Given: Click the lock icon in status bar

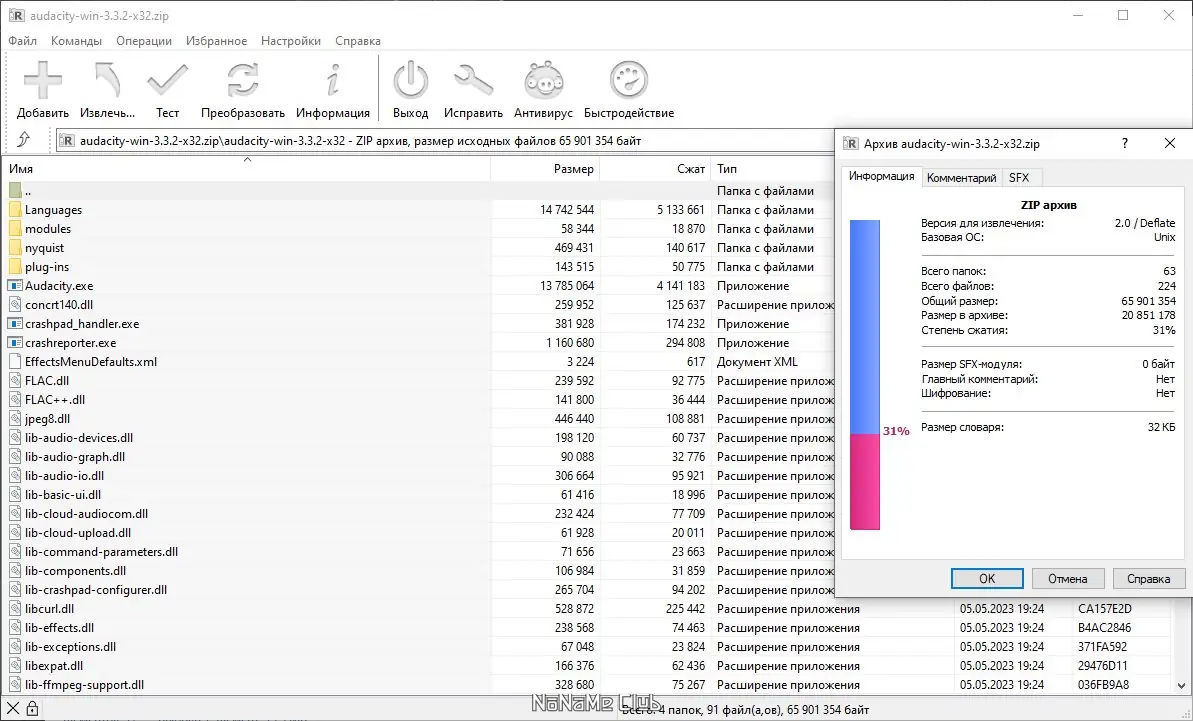Looking at the screenshot, I should [32, 710].
